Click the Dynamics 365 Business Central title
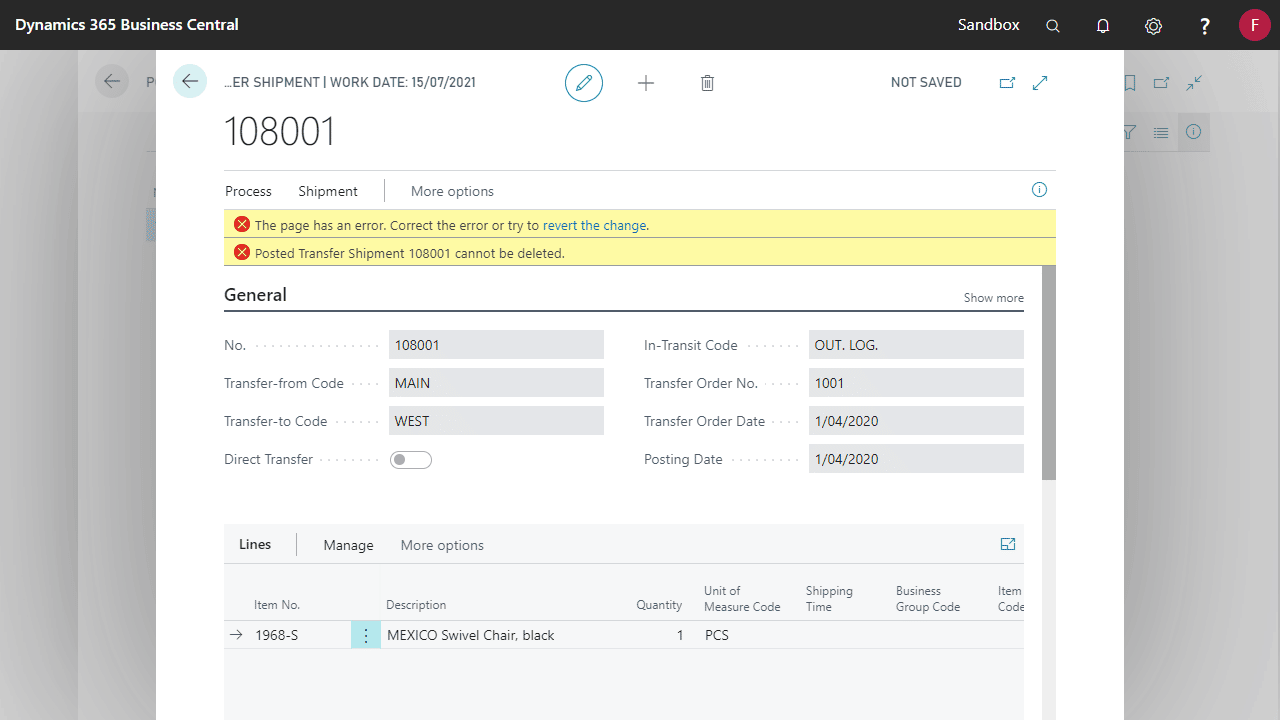The width and height of the screenshot is (1280, 720). tap(127, 25)
